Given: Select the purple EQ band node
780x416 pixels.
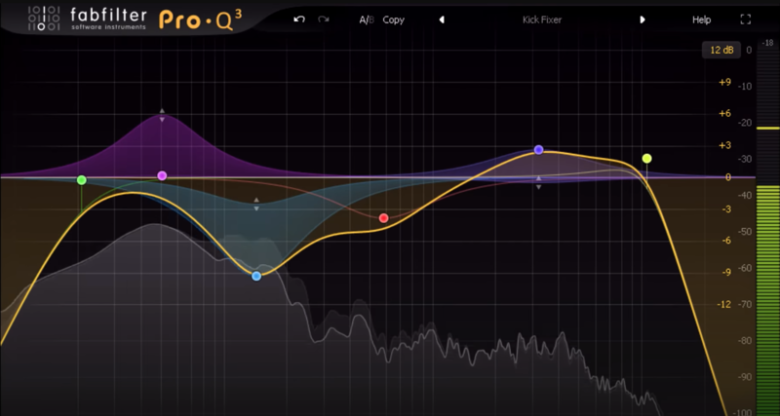Looking at the screenshot, I should coord(539,150).
